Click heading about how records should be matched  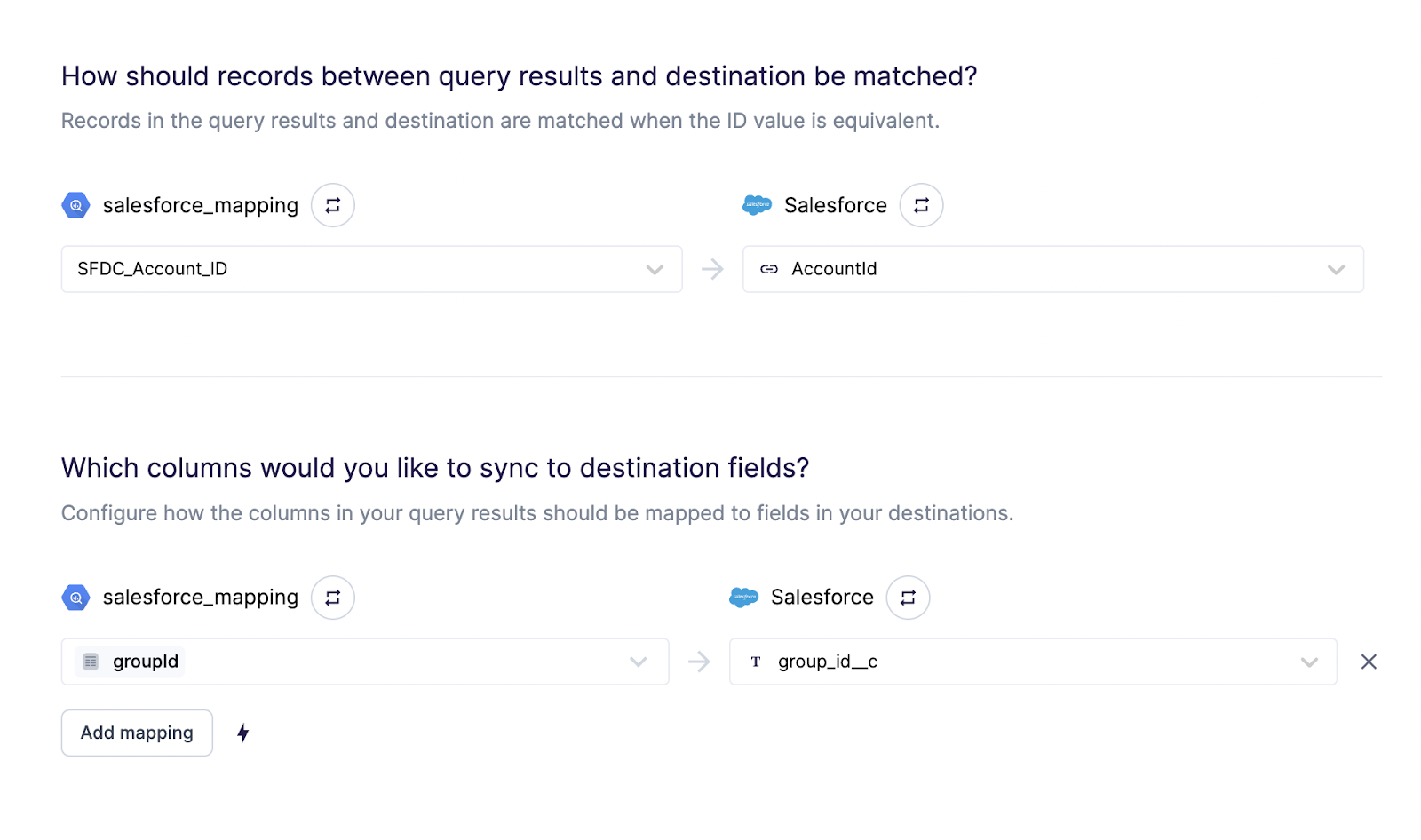[x=520, y=76]
